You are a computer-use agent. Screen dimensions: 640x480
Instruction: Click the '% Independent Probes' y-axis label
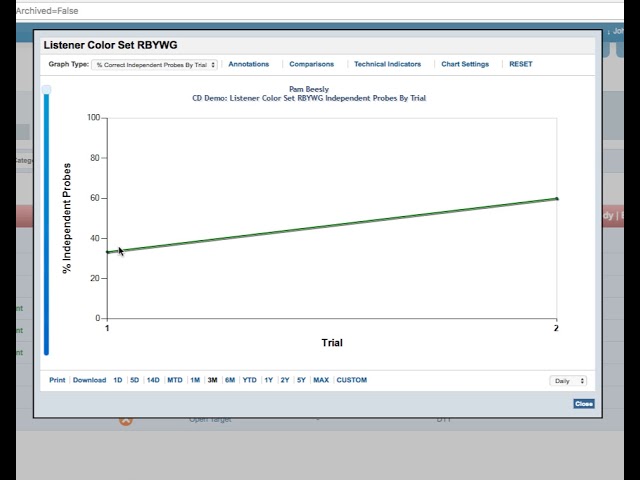coord(67,218)
